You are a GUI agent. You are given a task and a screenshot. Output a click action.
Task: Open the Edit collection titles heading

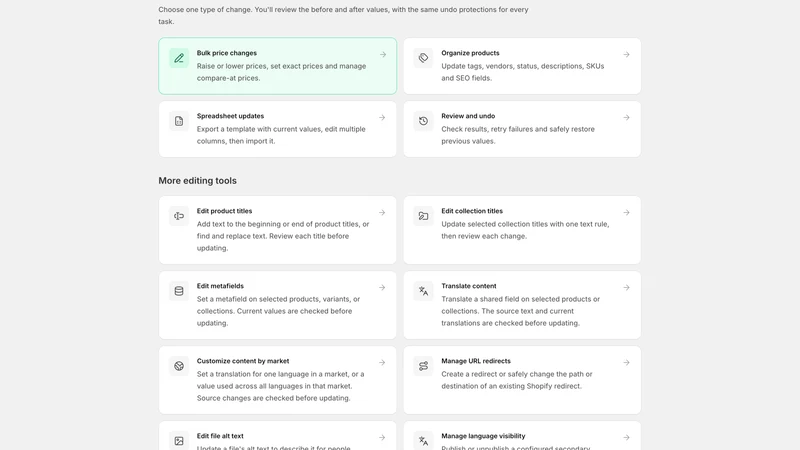point(472,211)
